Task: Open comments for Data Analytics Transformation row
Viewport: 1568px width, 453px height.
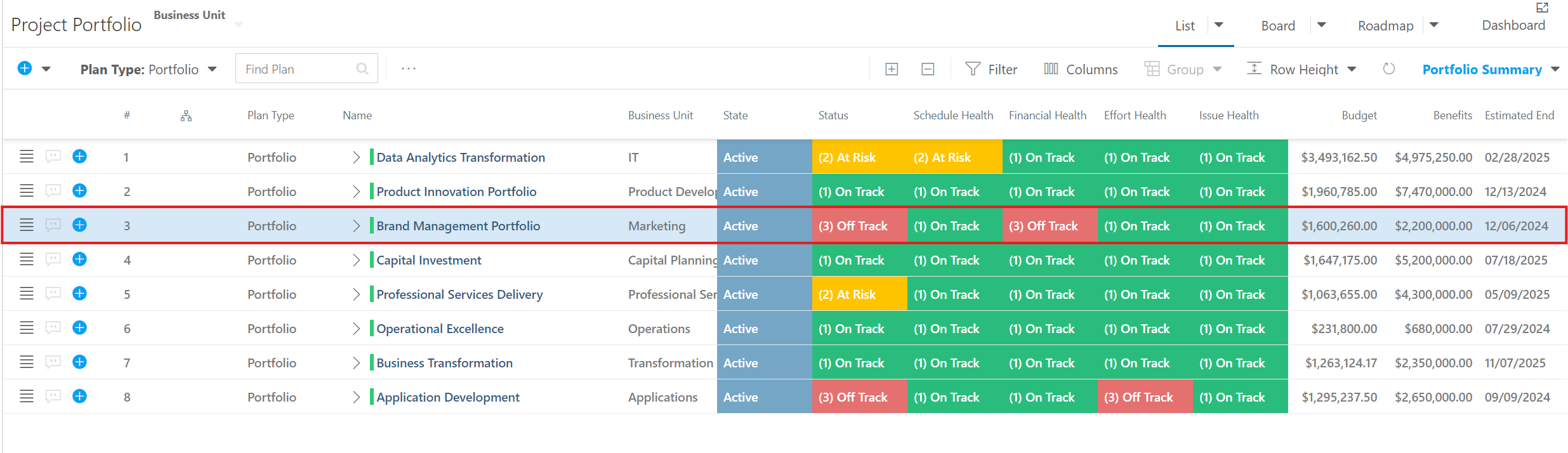Action: (53, 156)
